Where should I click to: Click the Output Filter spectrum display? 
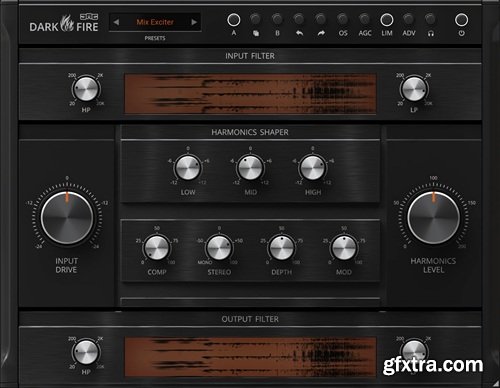[x=250, y=357]
